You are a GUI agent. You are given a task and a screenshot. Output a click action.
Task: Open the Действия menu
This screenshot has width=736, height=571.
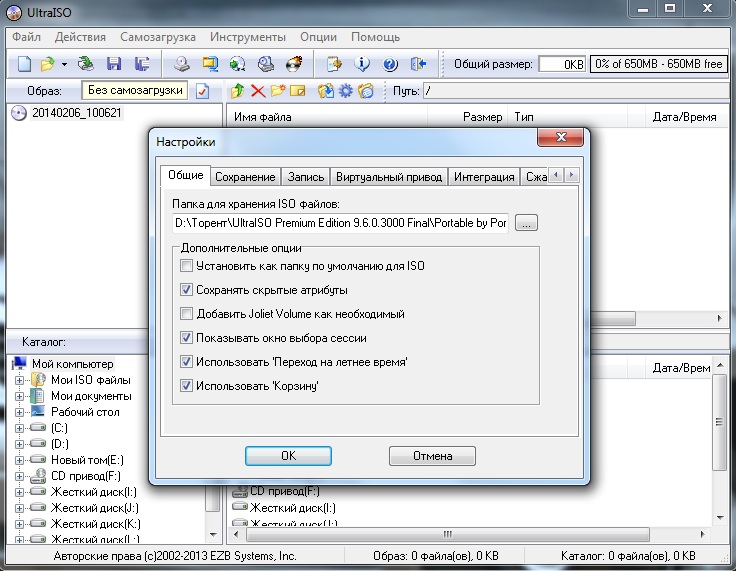(80, 37)
